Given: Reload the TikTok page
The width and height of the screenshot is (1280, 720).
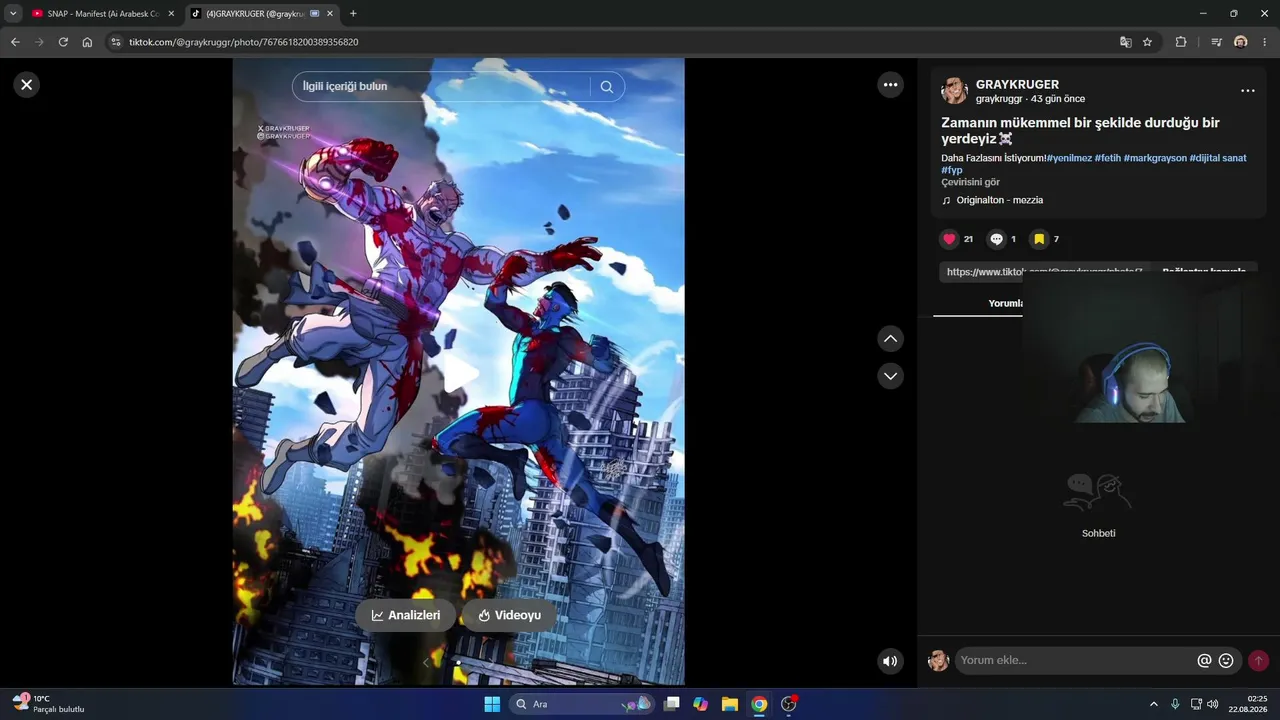Looking at the screenshot, I should 63,42.
